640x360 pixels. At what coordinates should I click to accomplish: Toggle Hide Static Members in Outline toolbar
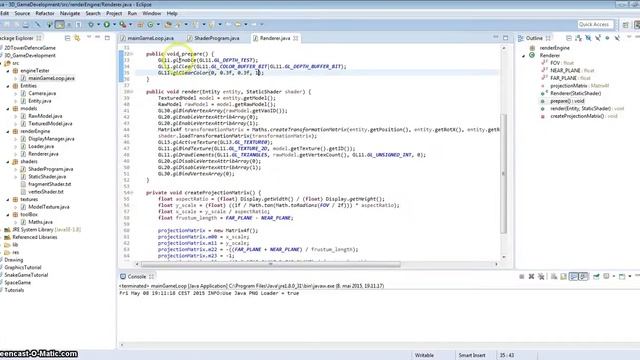tap(598, 38)
